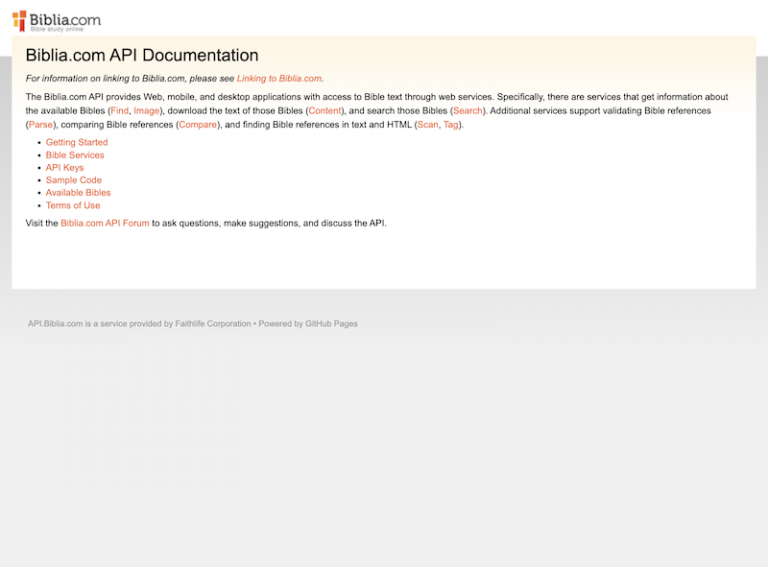Image resolution: width=768 pixels, height=567 pixels.
Task: Open the Linking to Biblia.com link
Action: [279, 78]
